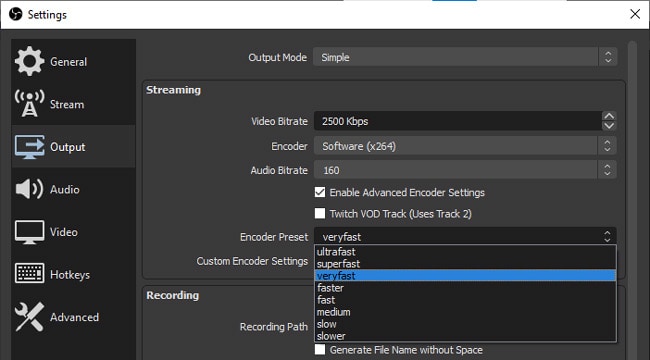Open the Audio Bitrate 160 dropdown
Viewport: 650px width, 360px height.
[465, 170]
